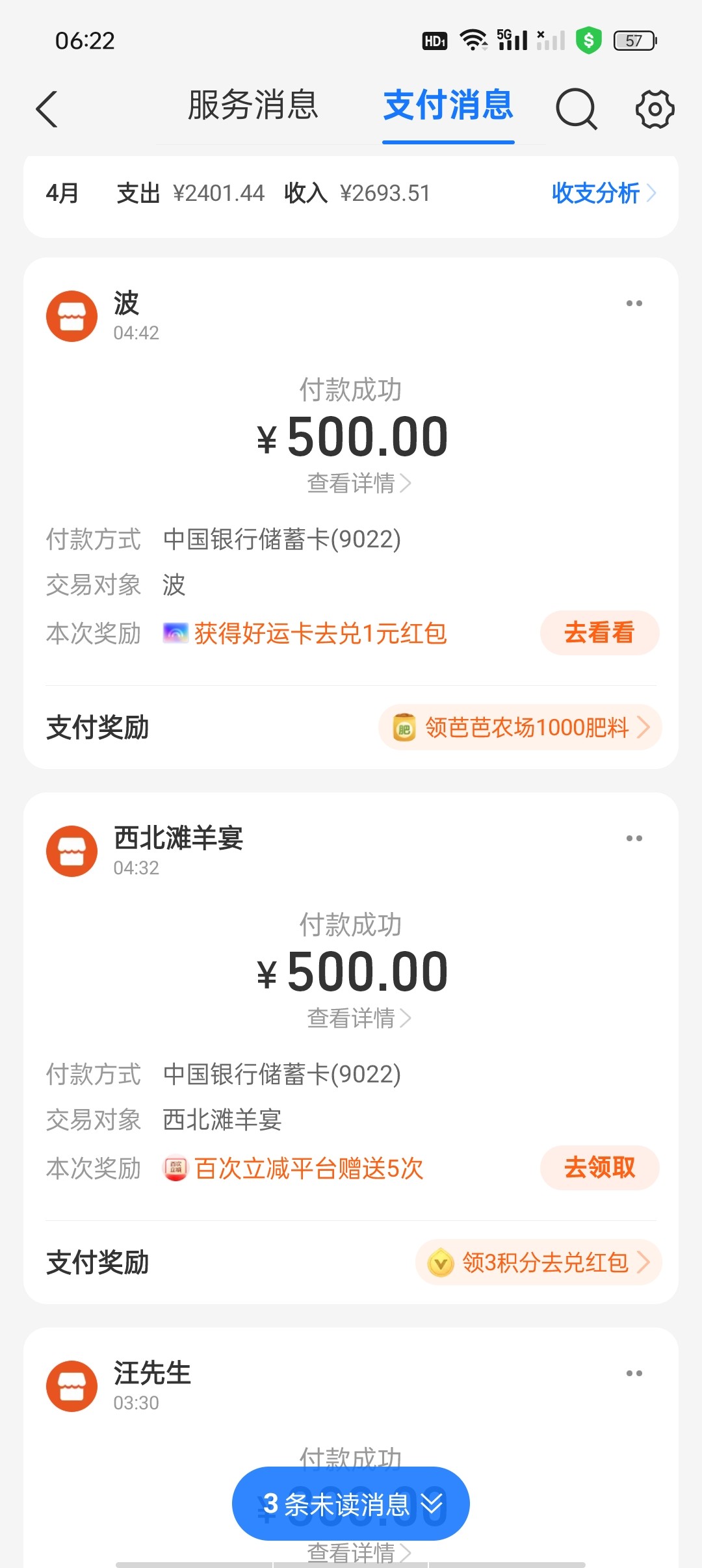Select the 支付消息 tab
Image resolution: width=702 pixels, height=1568 pixels.
point(448,105)
